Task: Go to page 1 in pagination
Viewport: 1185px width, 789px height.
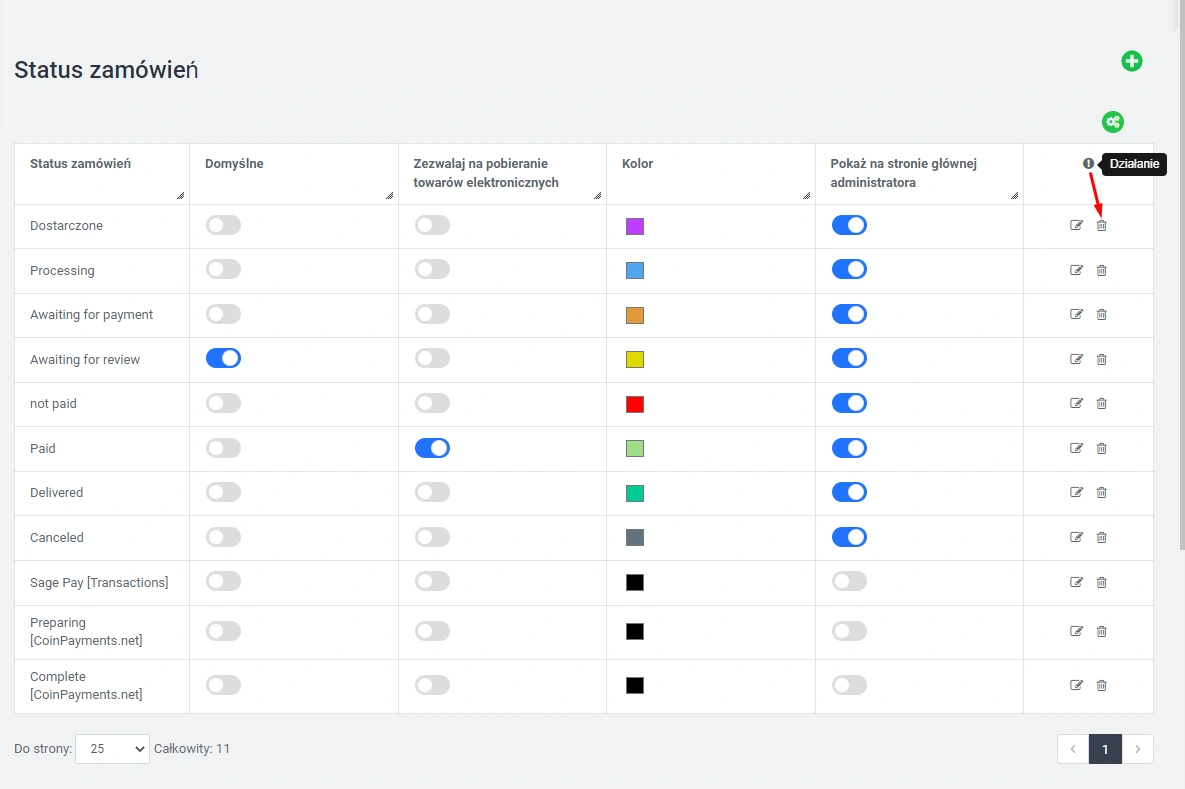Action: coord(1105,749)
